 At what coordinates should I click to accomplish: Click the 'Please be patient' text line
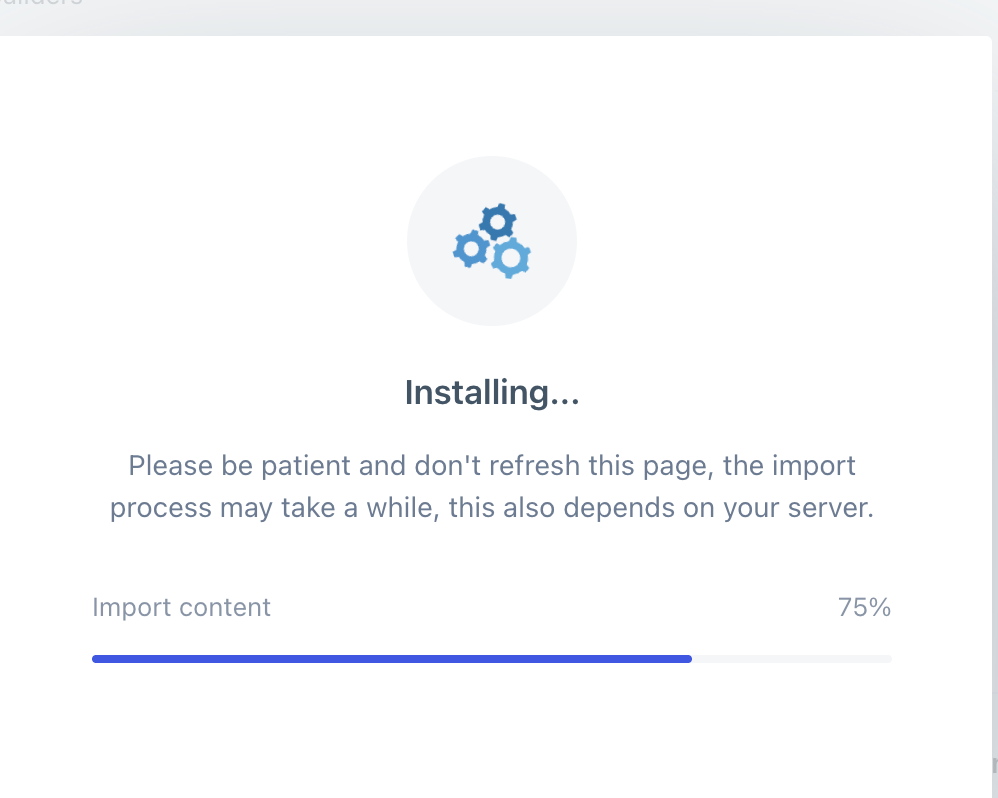[492, 466]
